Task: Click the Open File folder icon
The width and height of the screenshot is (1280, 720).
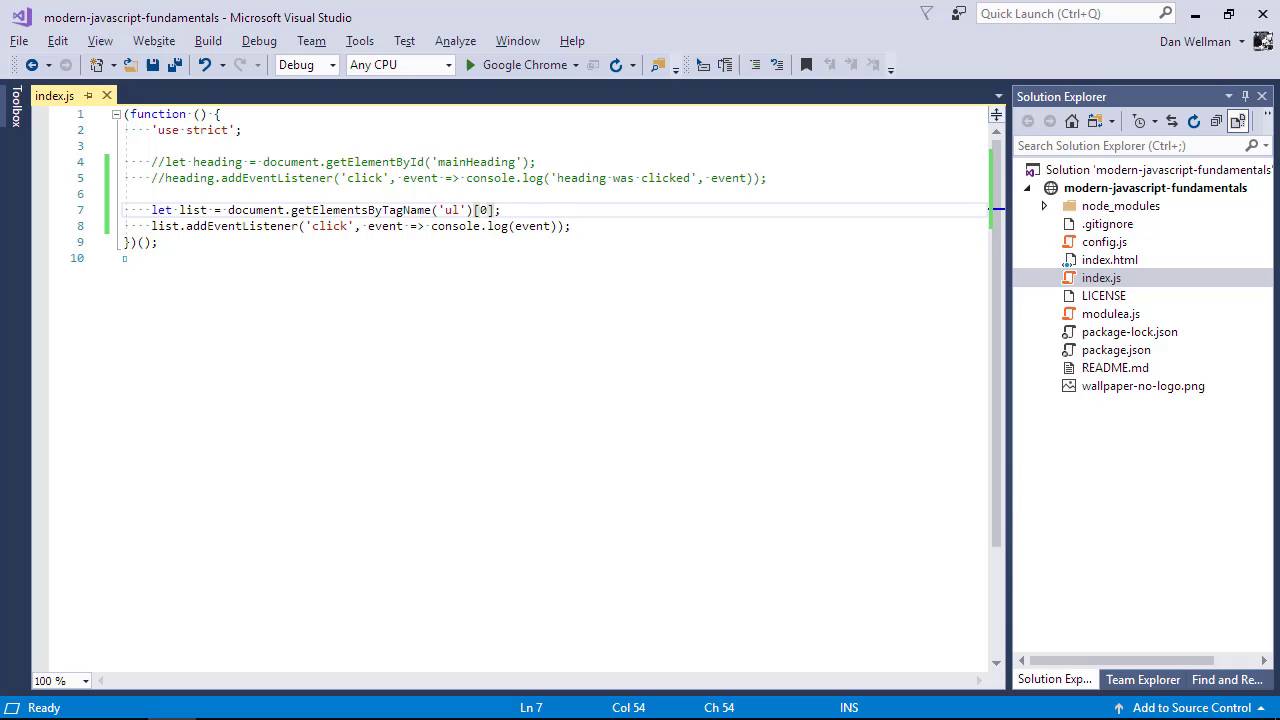Action: click(130, 65)
